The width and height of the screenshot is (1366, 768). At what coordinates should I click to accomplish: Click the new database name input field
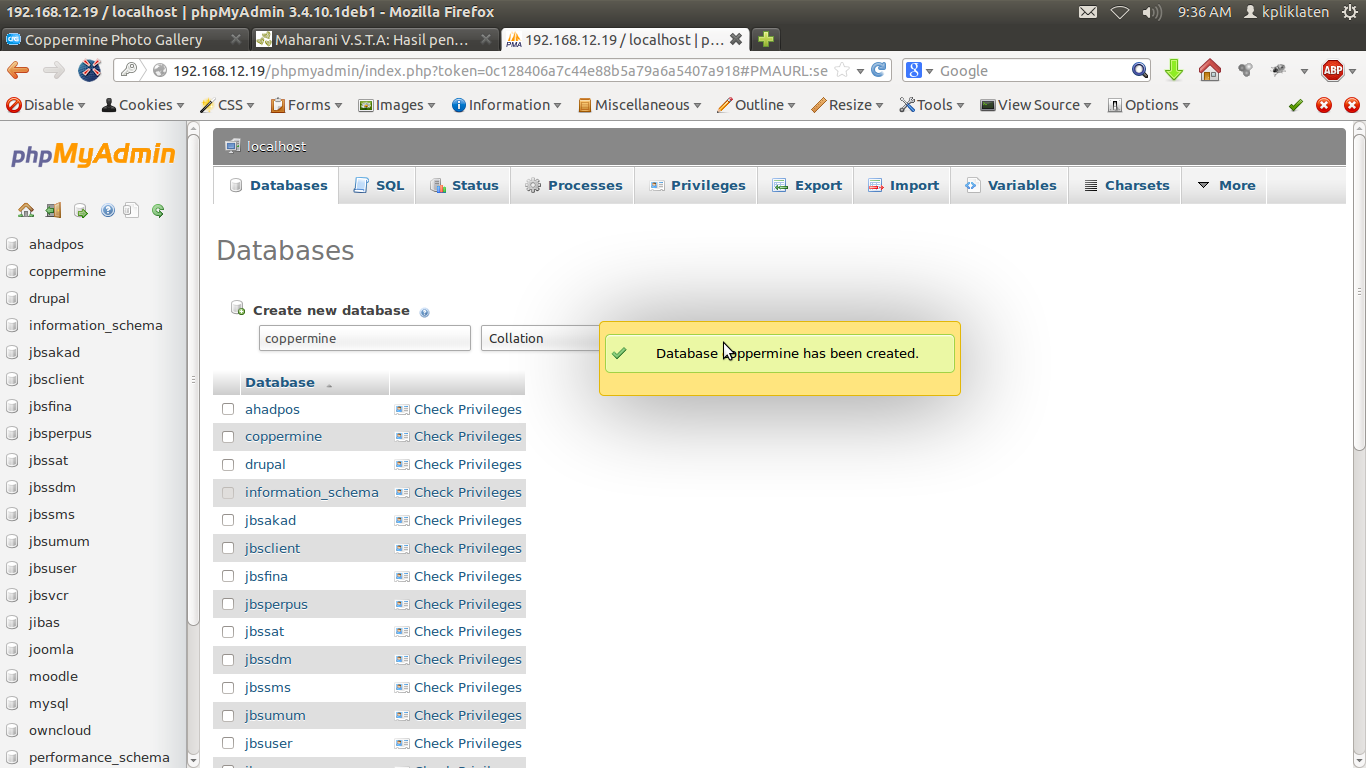click(364, 338)
